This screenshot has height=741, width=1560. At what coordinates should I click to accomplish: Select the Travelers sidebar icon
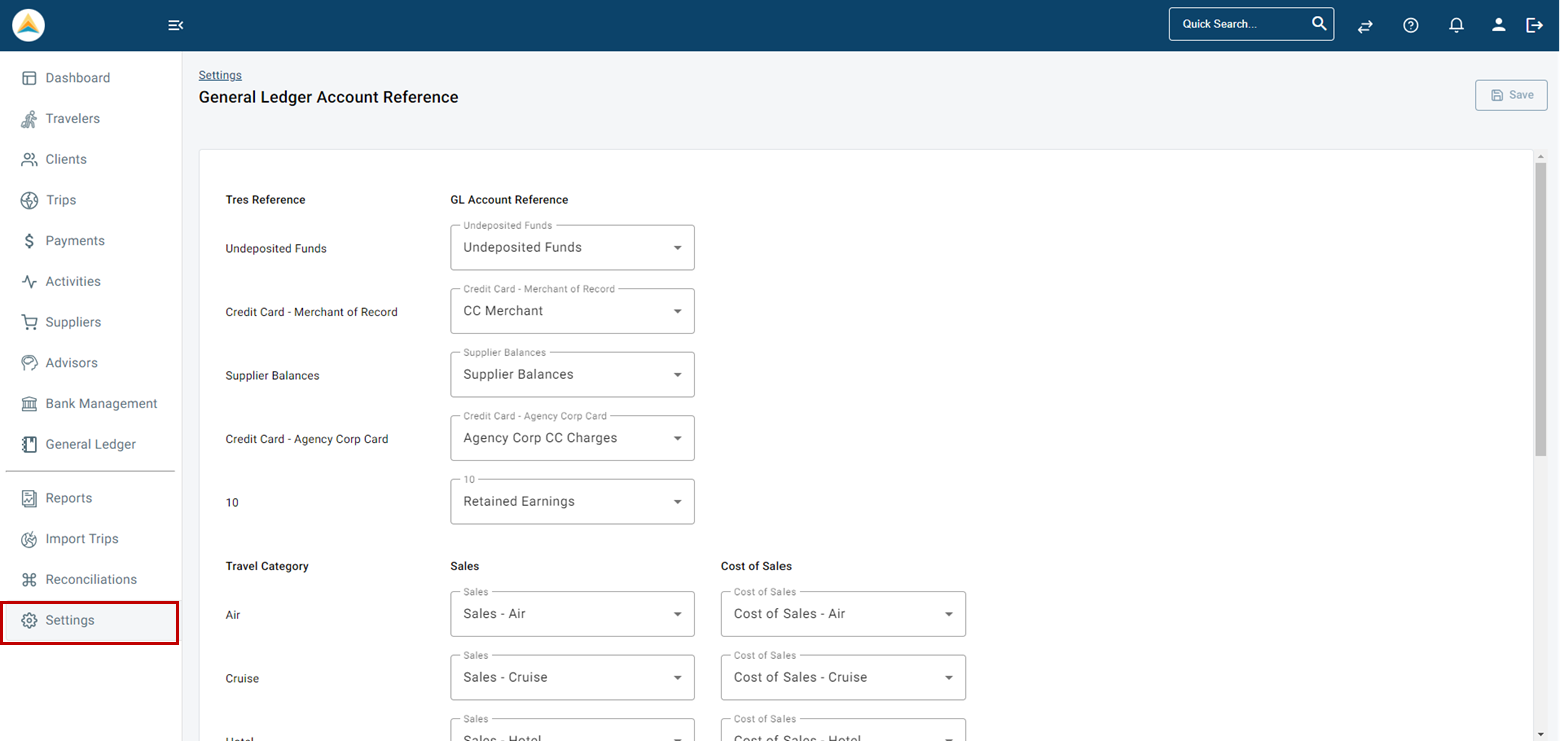coord(71,118)
